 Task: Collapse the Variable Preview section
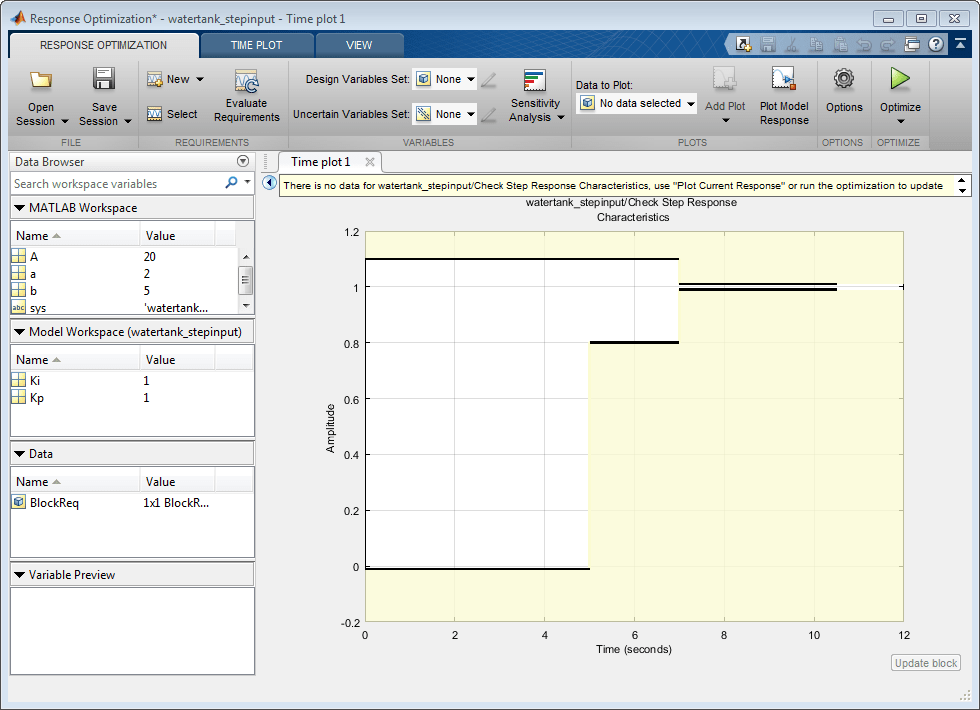coord(20,575)
